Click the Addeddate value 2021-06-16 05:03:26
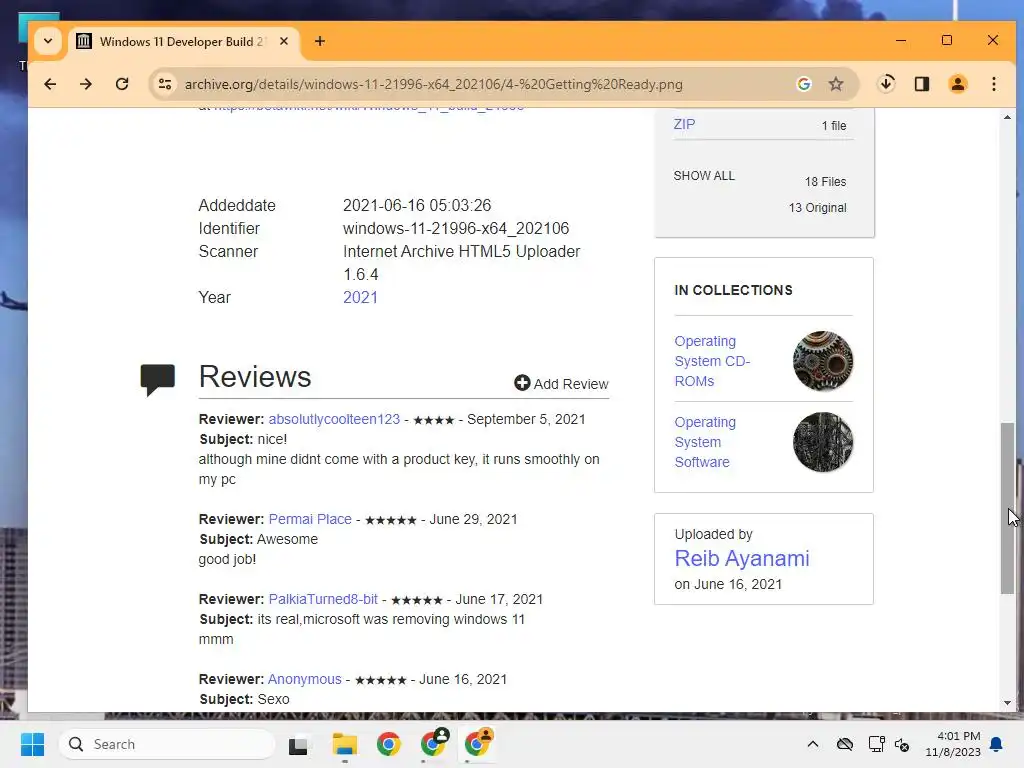Viewport: 1024px width, 768px height. [417, 205]
